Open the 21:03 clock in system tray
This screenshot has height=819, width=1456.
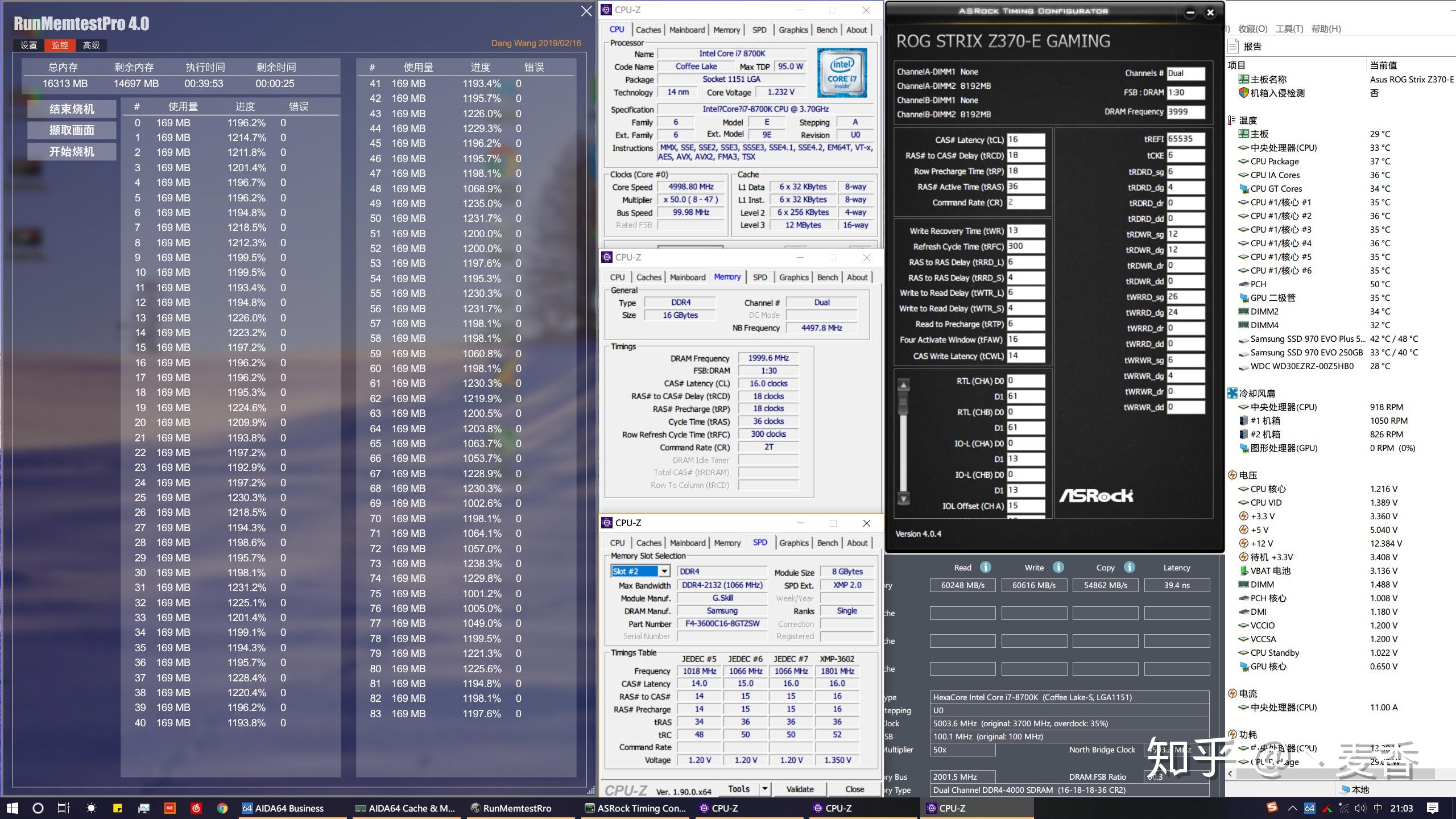click(1401, 808)
